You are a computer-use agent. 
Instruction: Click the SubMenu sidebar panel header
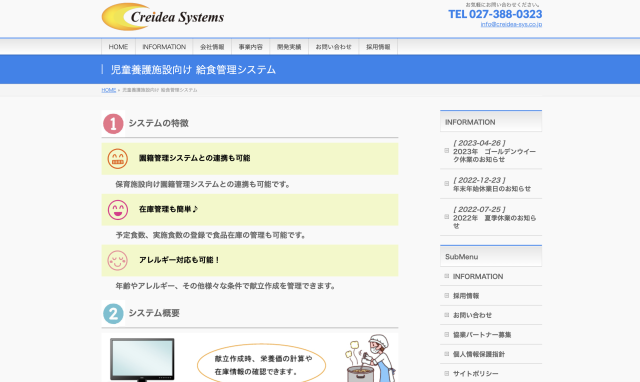tap(491, 256)
